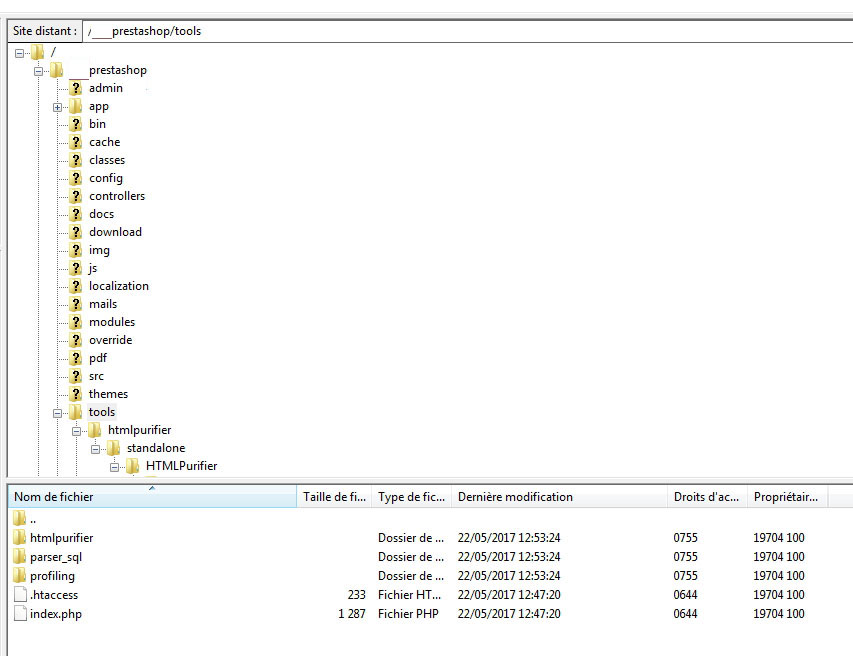The height and width of the screenshot is (656, 853).
Task: Click the controllers question mark folder icon
Action: tap(76, 196)
